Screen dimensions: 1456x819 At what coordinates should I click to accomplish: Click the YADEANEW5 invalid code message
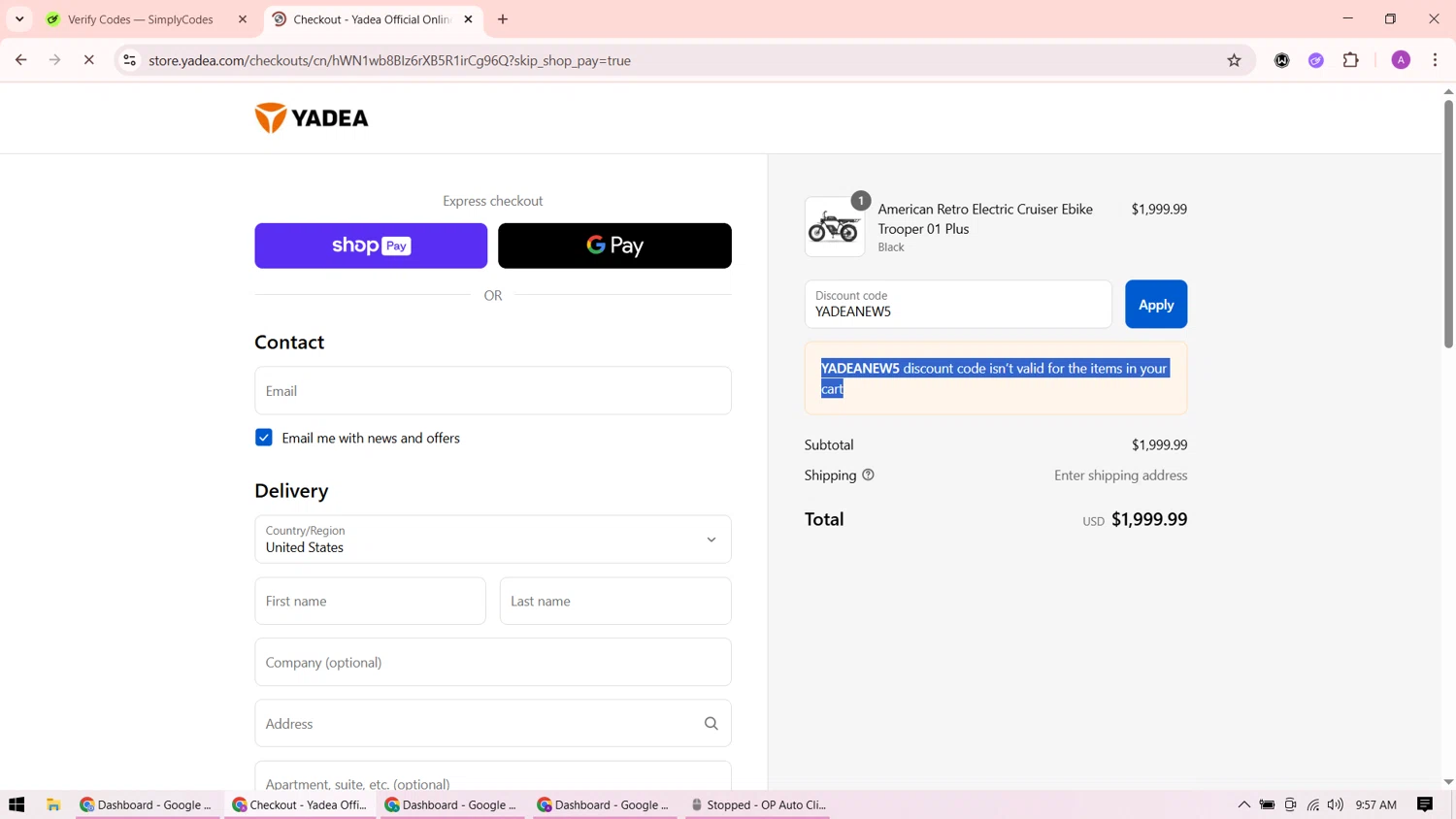click(x=996, y=378)
